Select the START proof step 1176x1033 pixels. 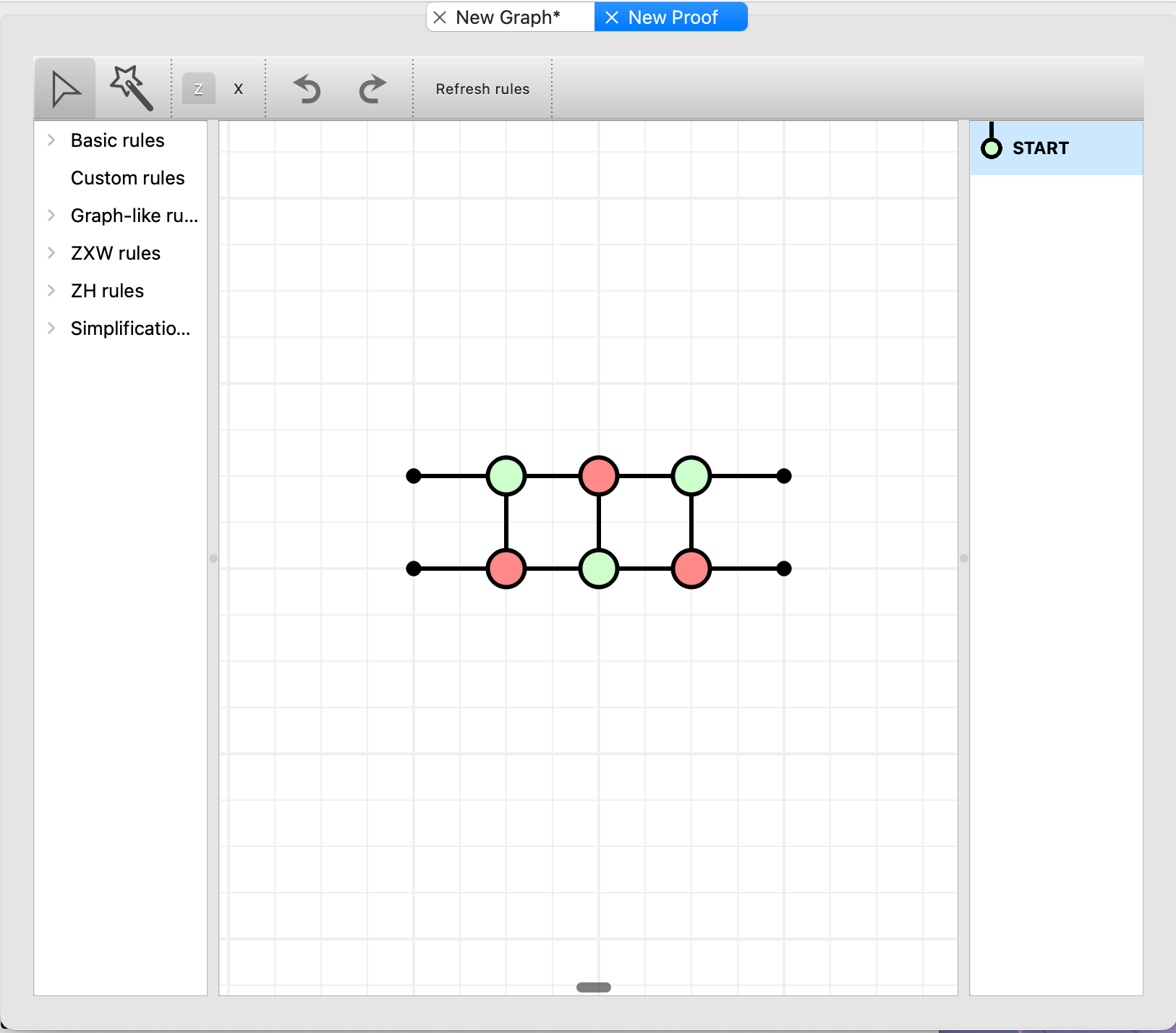point(1056,148)
